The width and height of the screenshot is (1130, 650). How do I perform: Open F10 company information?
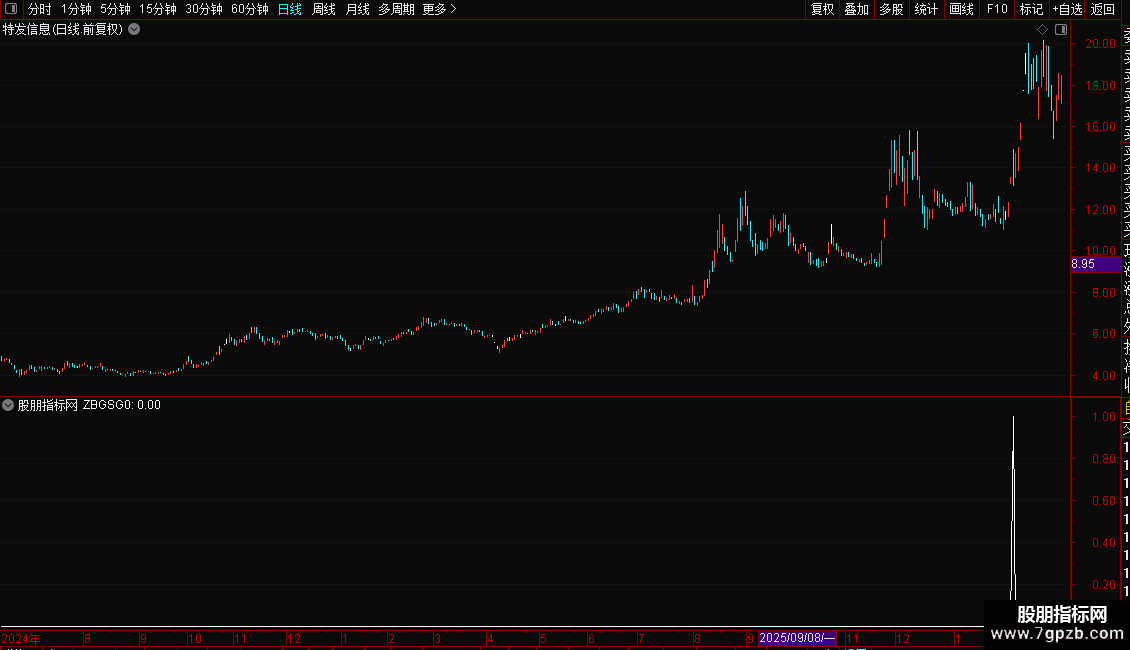click(997, 9)
